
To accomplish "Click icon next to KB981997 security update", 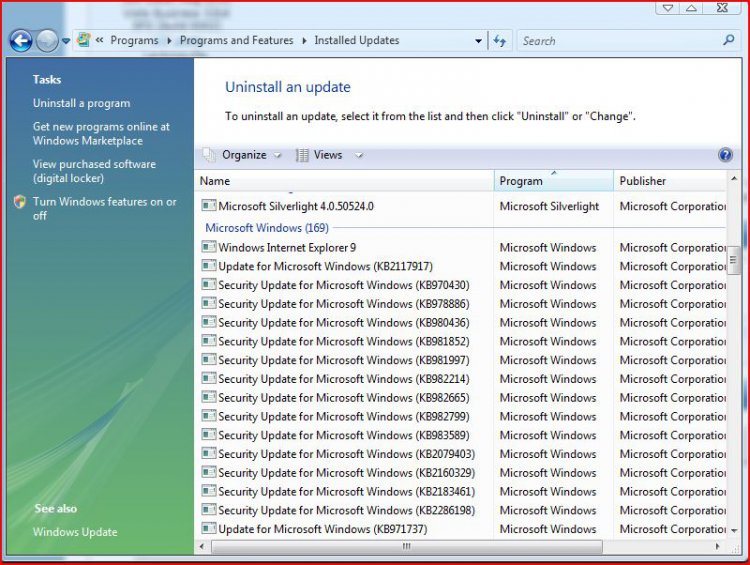I will tap(209, 360).
